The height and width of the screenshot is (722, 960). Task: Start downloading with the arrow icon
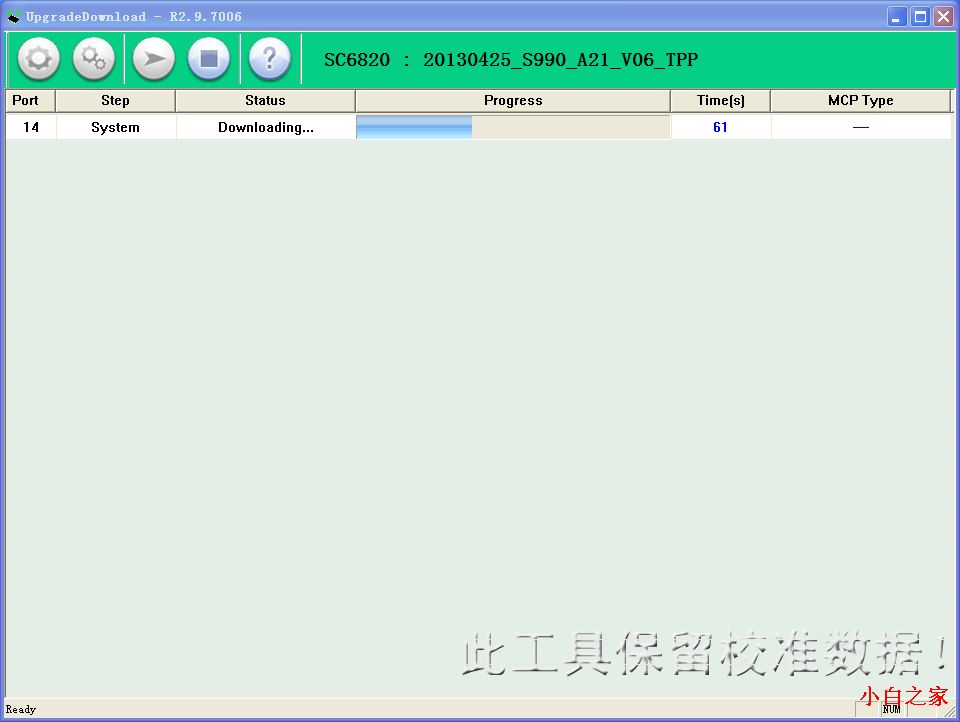(x=154, y=59)
